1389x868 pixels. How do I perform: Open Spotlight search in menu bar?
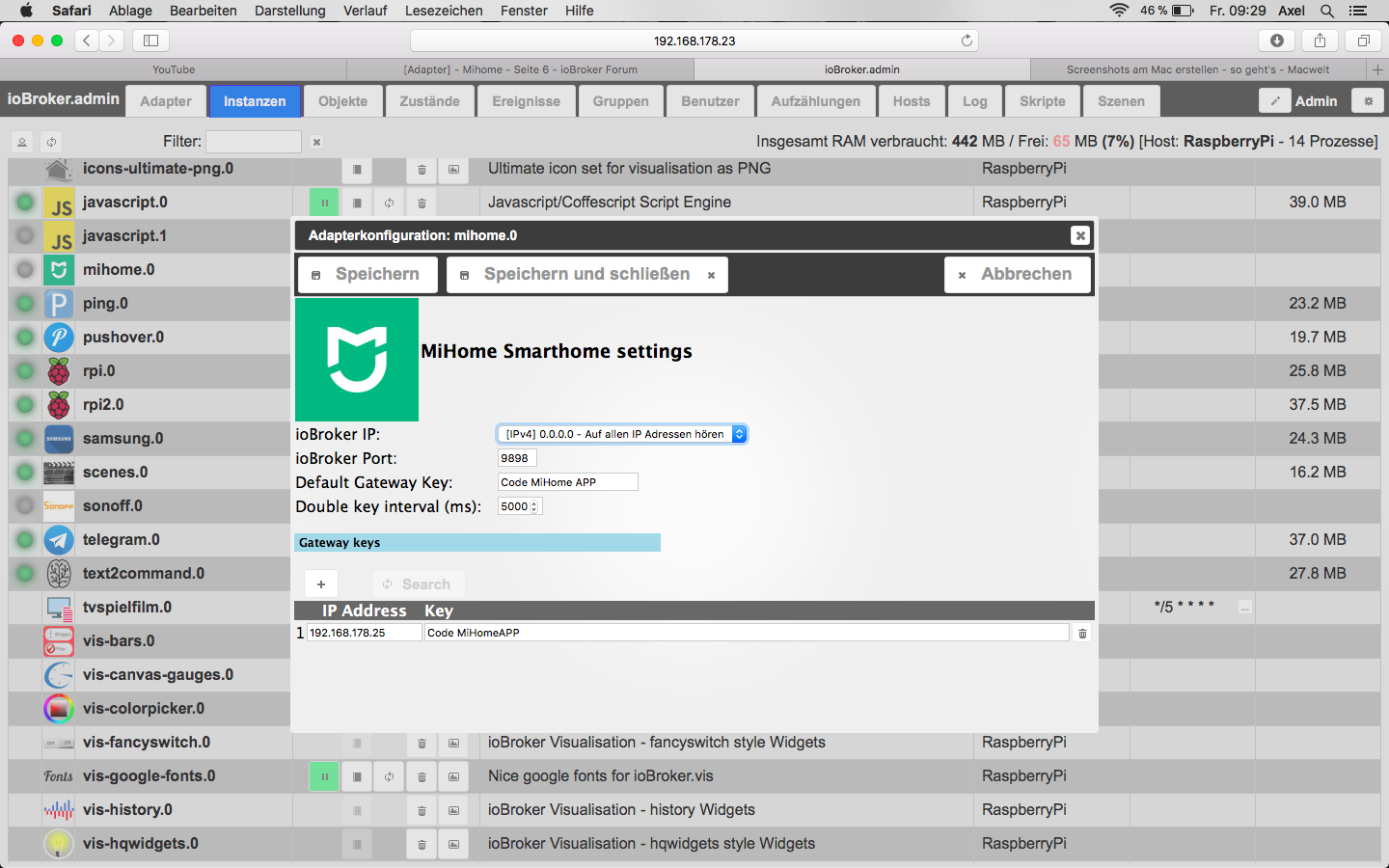point(1327,11)
